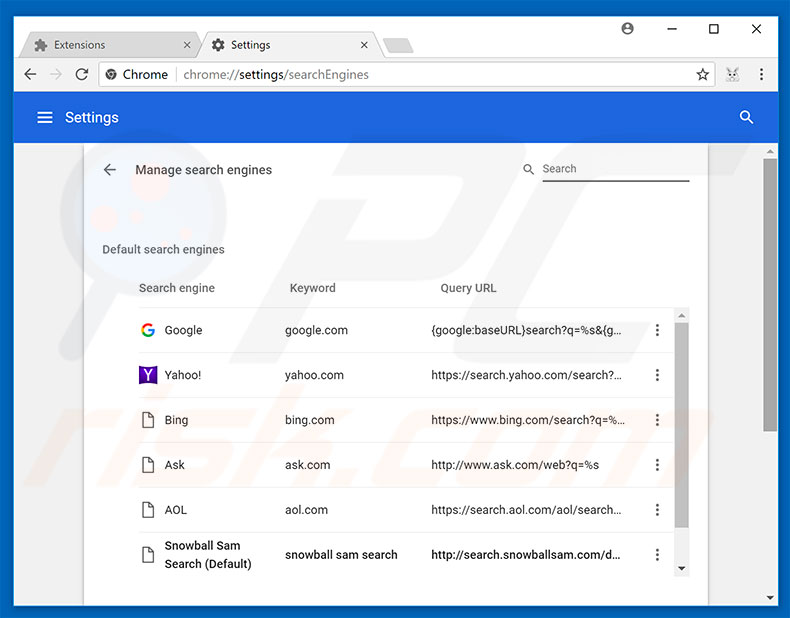The image size is (790, 618).
Task: Focus the Search field in Manage search engines
Action: (x=615, y=169)
